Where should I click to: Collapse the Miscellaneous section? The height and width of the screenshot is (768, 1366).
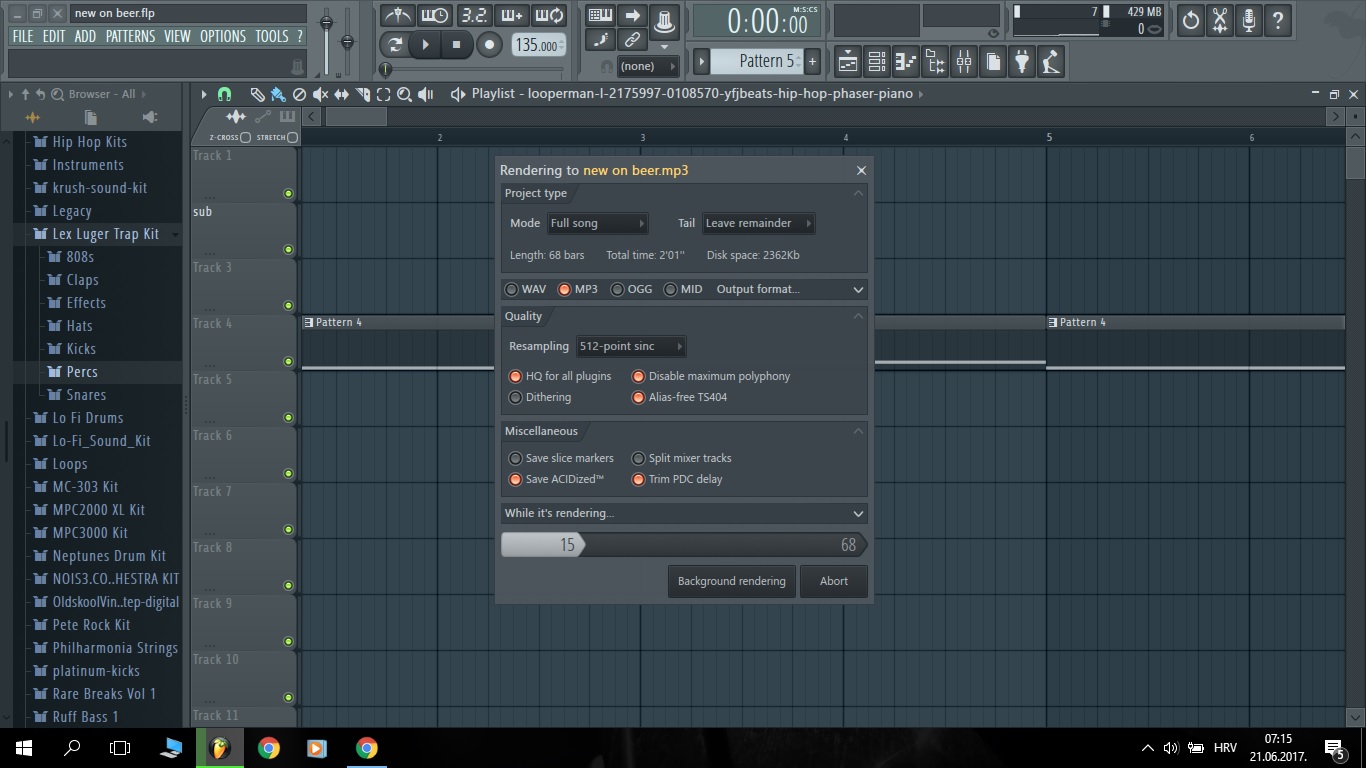tap(858, 431)
